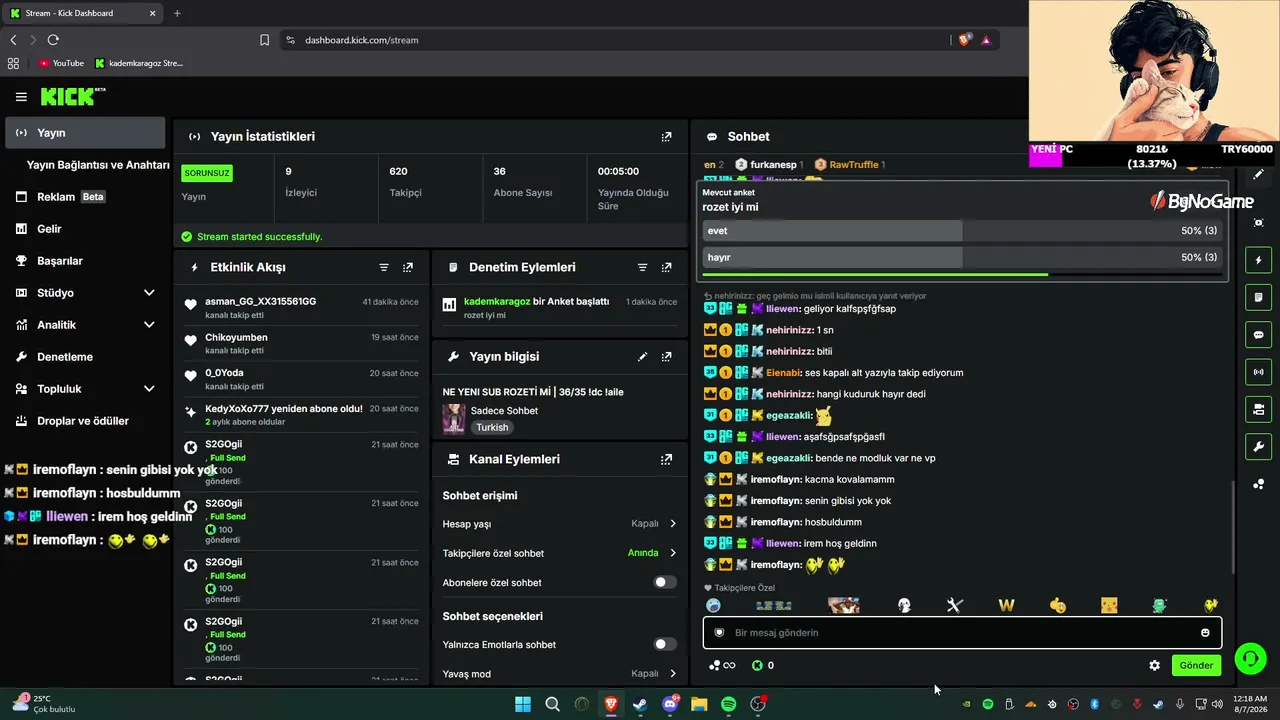Click the Kick logo
The width and height of the screenshot is (1280, 720).
(72, 96)
